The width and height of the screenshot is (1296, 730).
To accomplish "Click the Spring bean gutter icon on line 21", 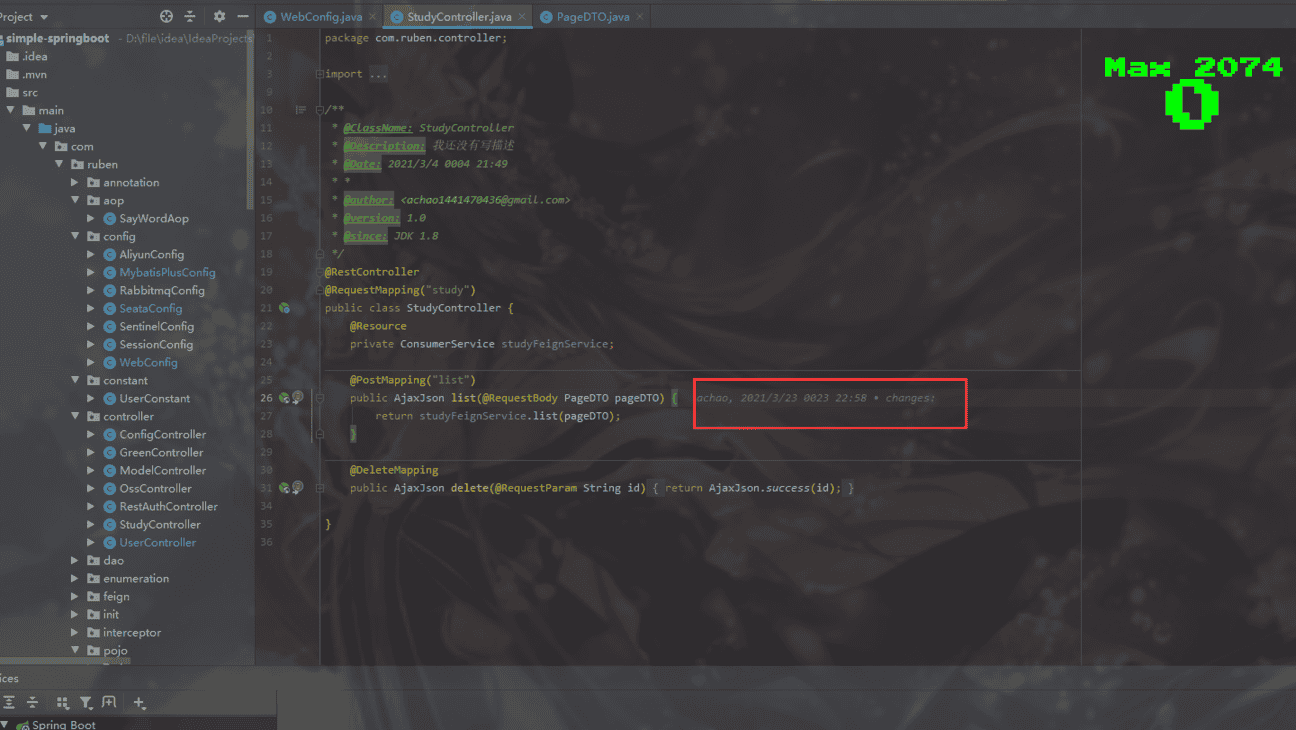I will coord(284,308).
